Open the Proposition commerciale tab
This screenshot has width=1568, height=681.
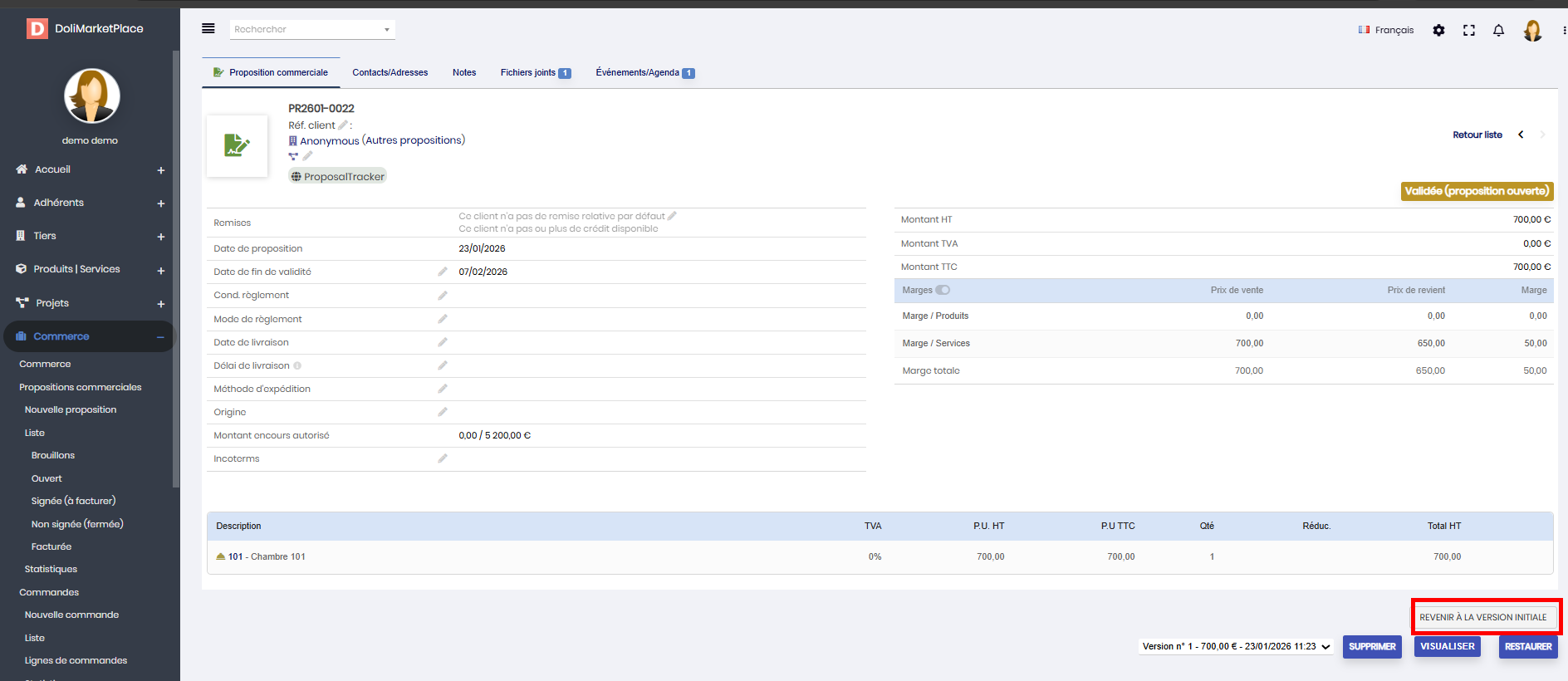271,72
